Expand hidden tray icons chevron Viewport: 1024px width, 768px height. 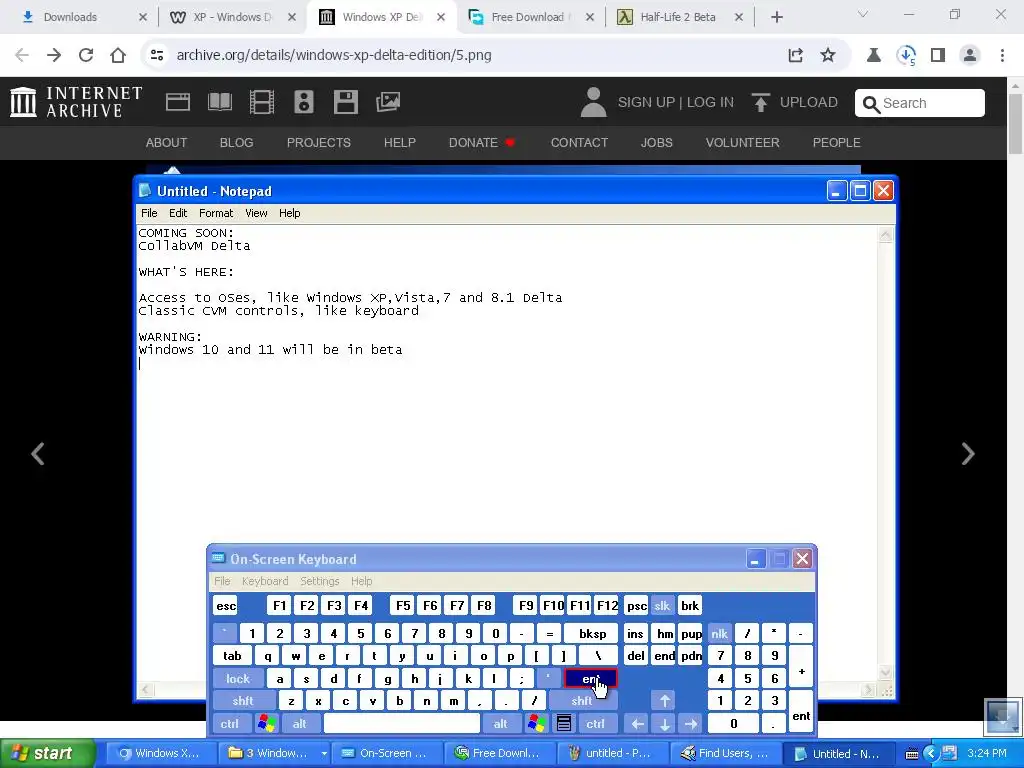[x=931, y=754]
